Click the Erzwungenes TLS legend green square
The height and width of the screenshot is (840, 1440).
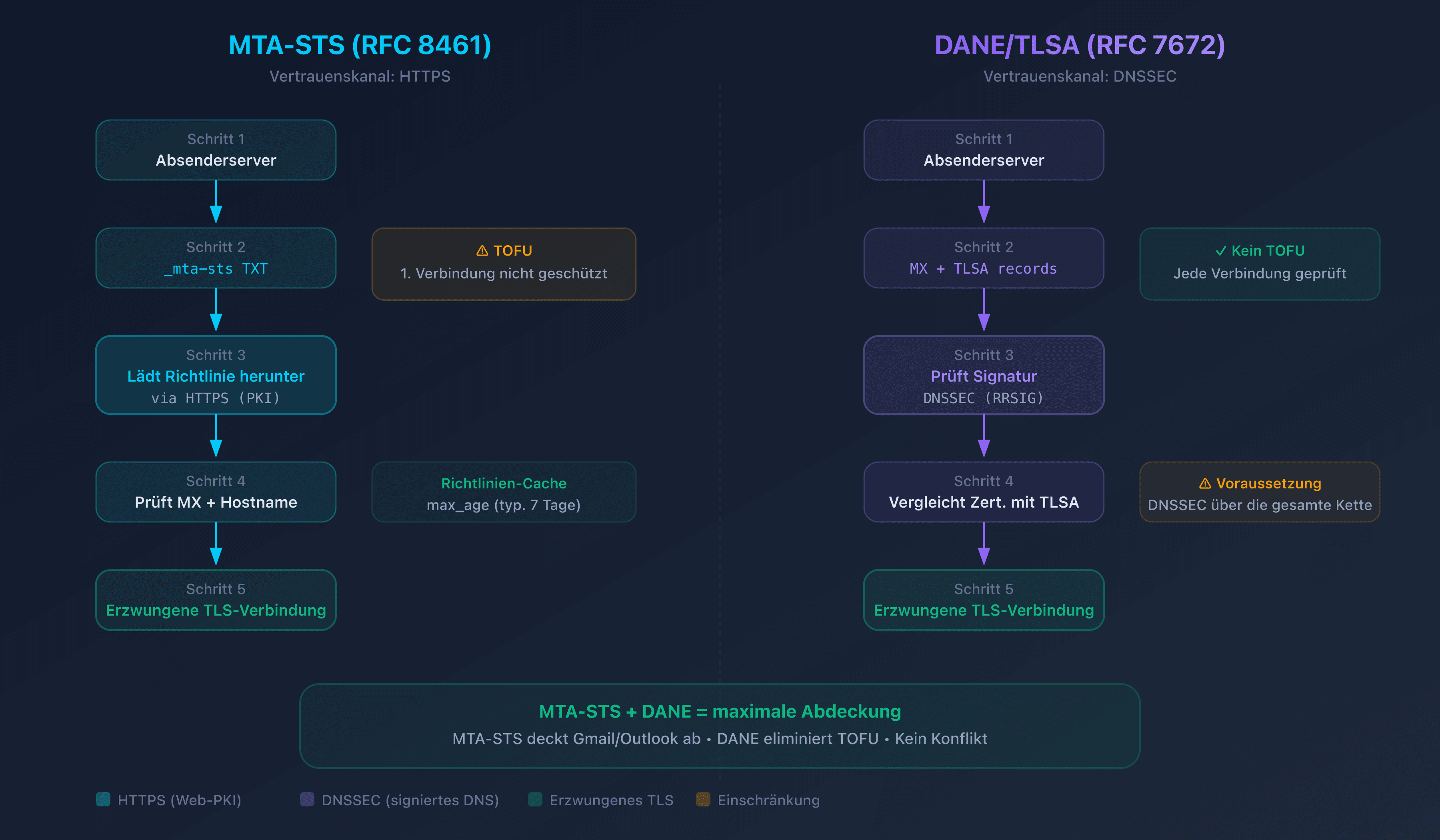click(535, 800)
